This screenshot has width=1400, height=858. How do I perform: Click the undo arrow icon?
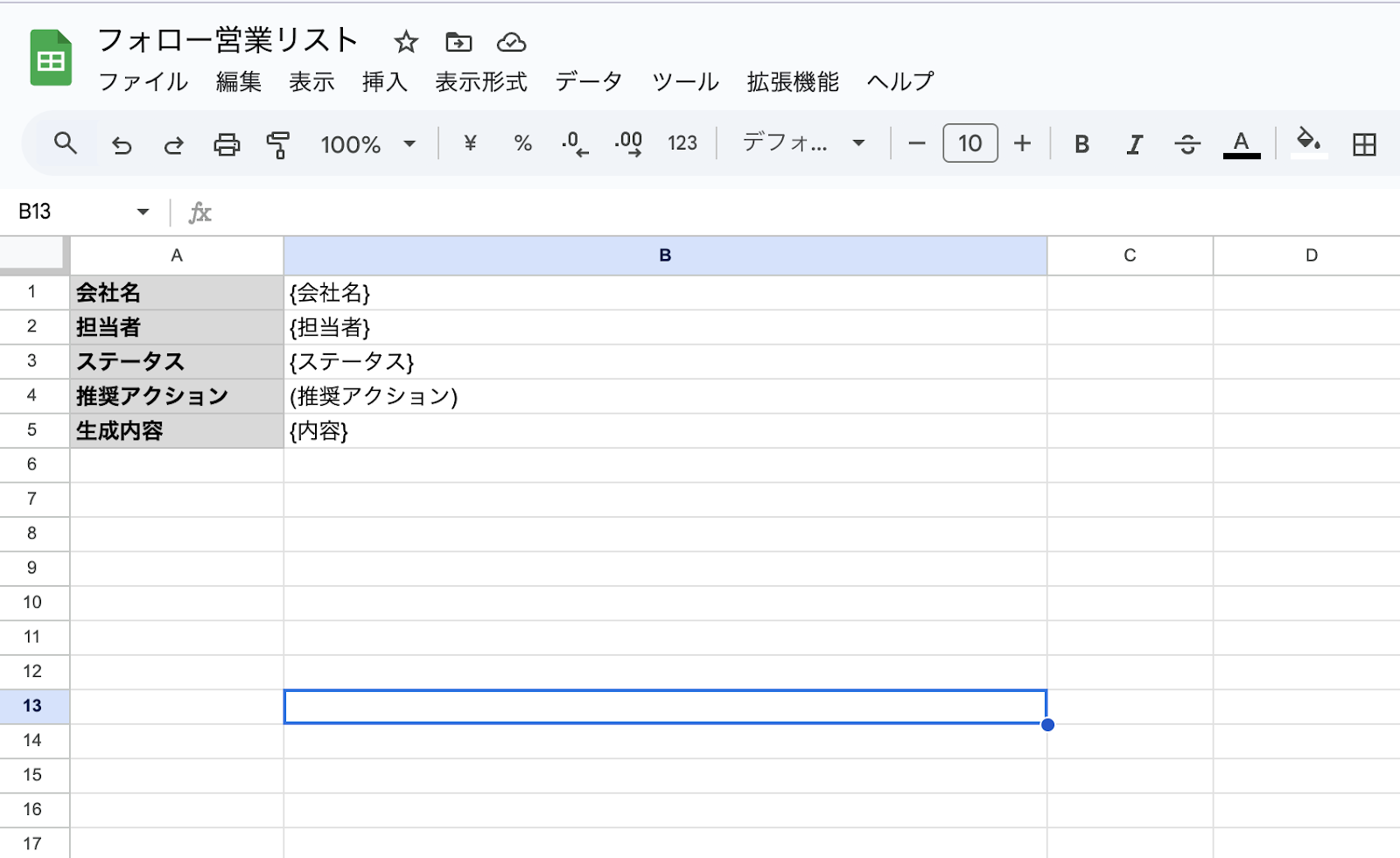[x=122, y=144]
